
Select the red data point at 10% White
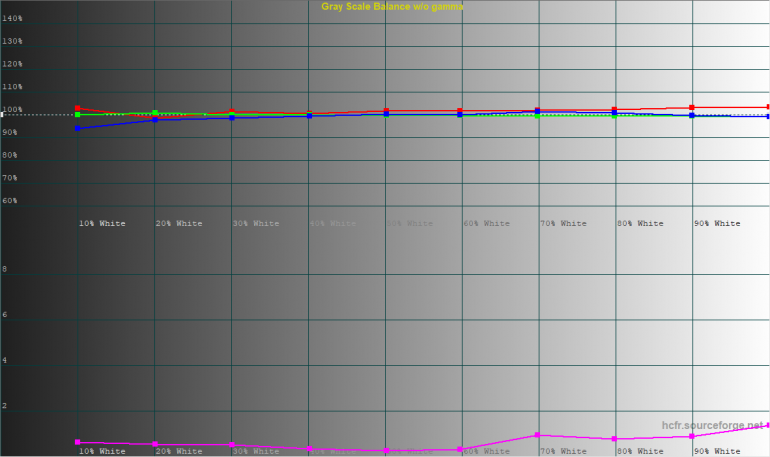(78, 108)
